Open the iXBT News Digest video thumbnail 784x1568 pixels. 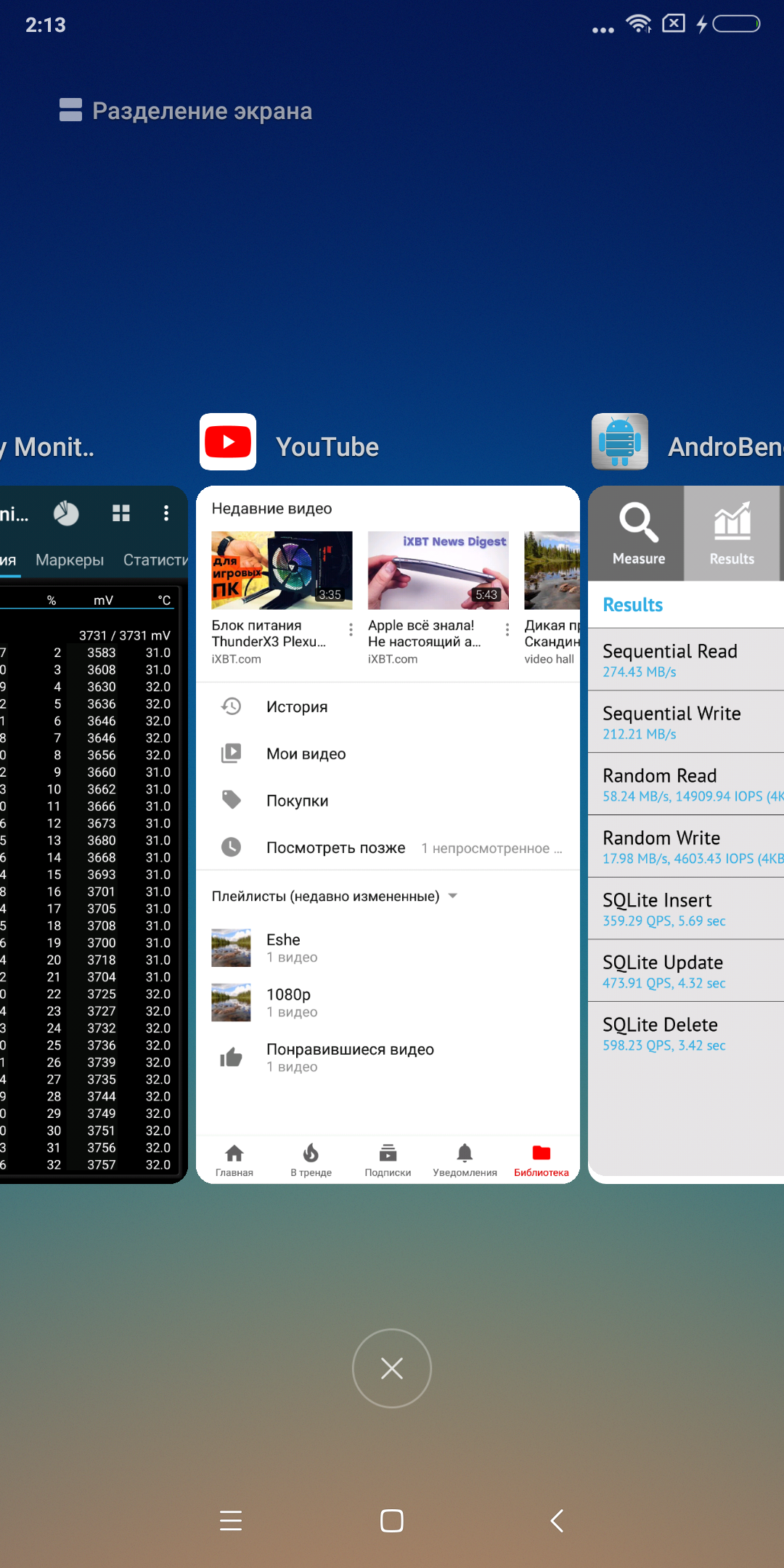pyautogui.click(x=438, y=571)
